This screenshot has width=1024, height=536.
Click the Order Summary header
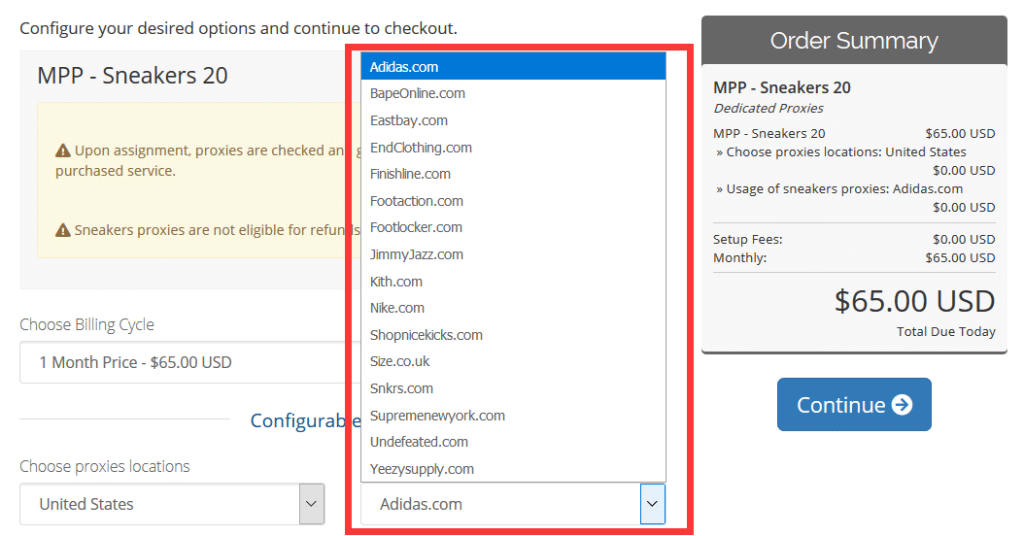coord(854,40)
